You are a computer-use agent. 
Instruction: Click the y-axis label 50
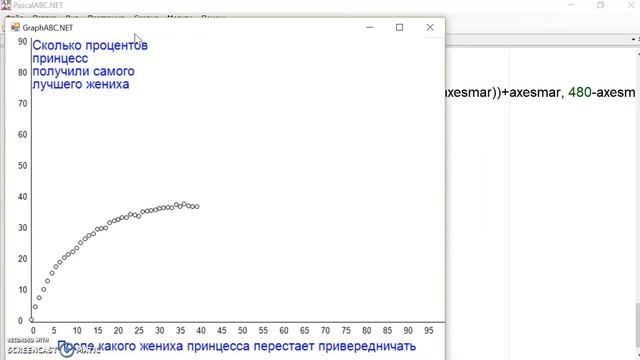[22, 166]
